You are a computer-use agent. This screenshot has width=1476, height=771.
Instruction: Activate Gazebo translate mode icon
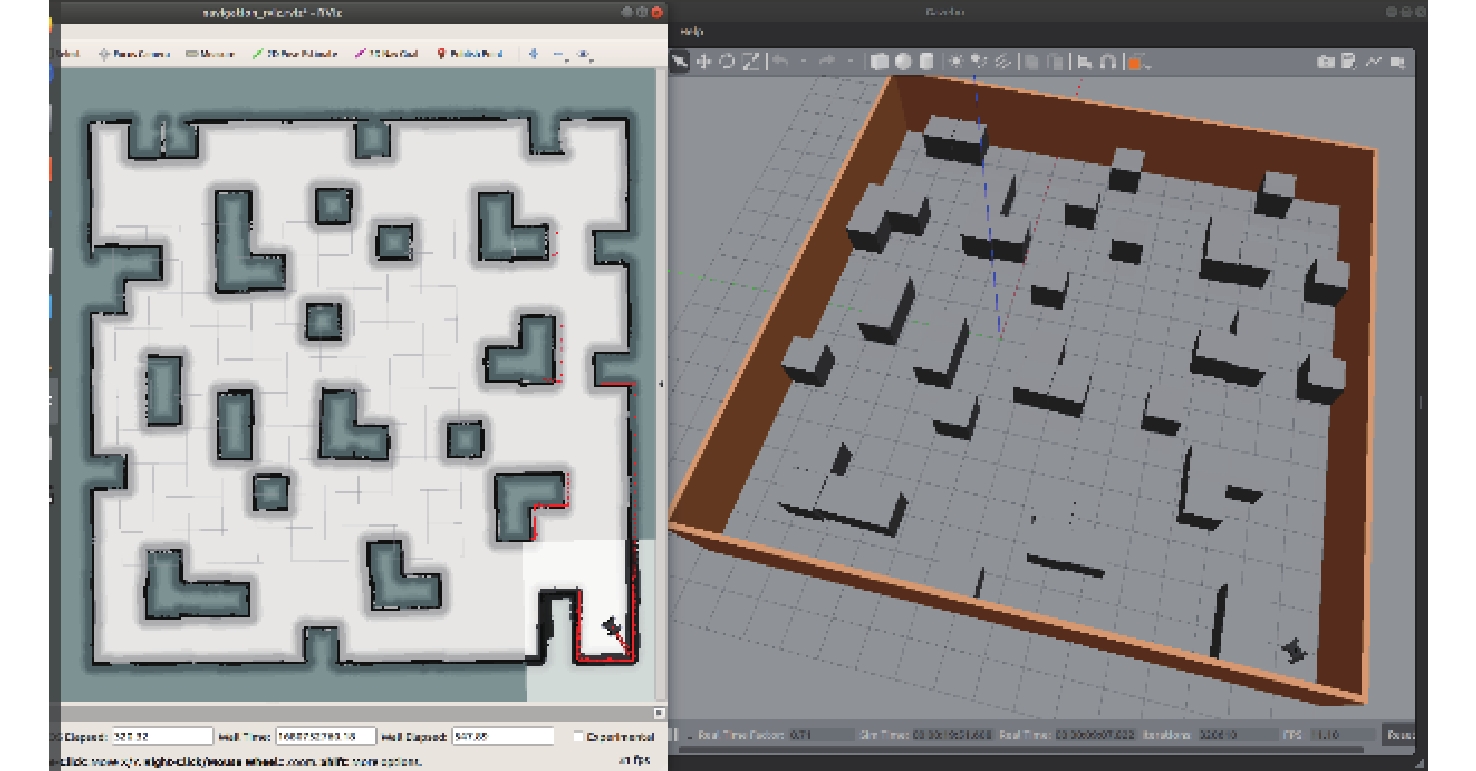click(x=704, y=62)
